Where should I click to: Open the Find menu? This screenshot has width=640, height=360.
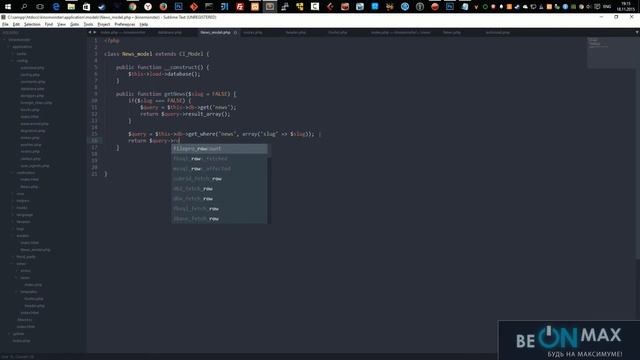point(49,24)
